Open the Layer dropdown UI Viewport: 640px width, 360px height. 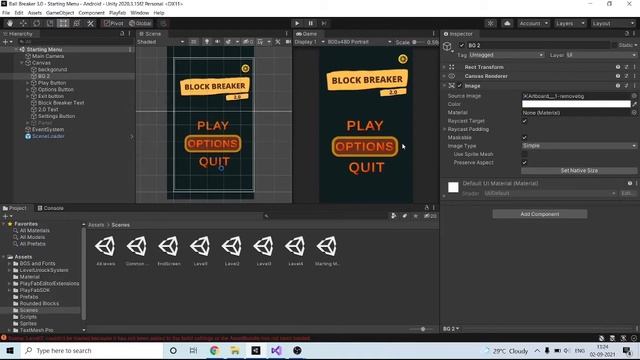tap(601, 55)
